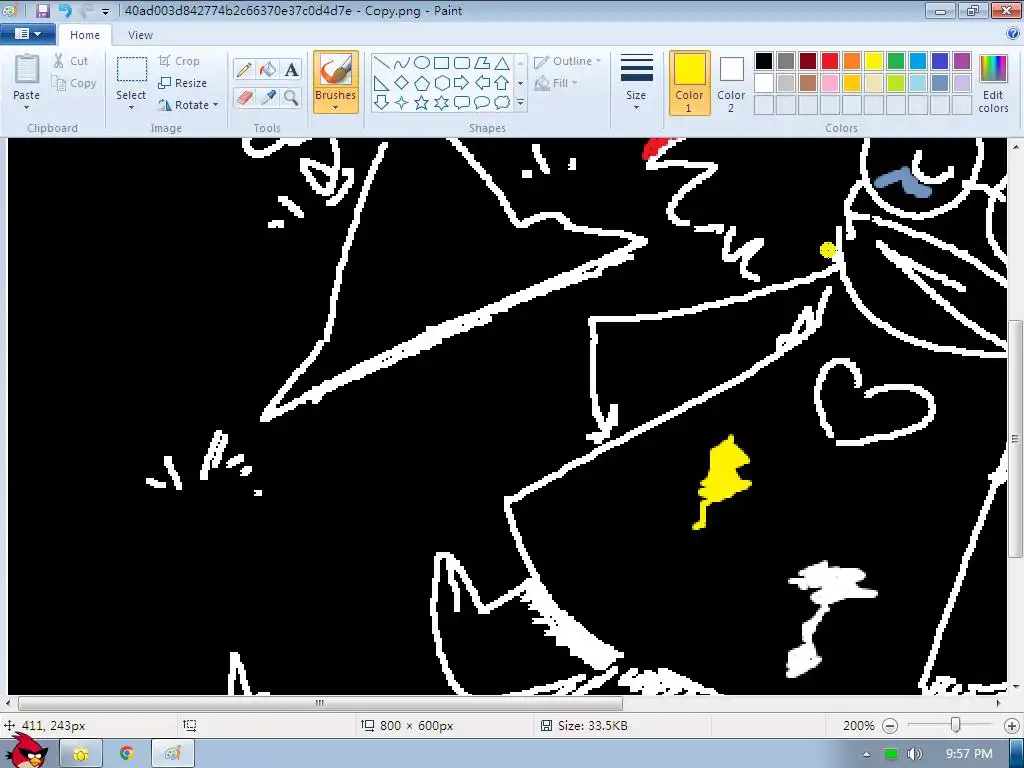Switch to the Home tab
Viewport: 1024px width, 768px height.
[x=85, y=35]
